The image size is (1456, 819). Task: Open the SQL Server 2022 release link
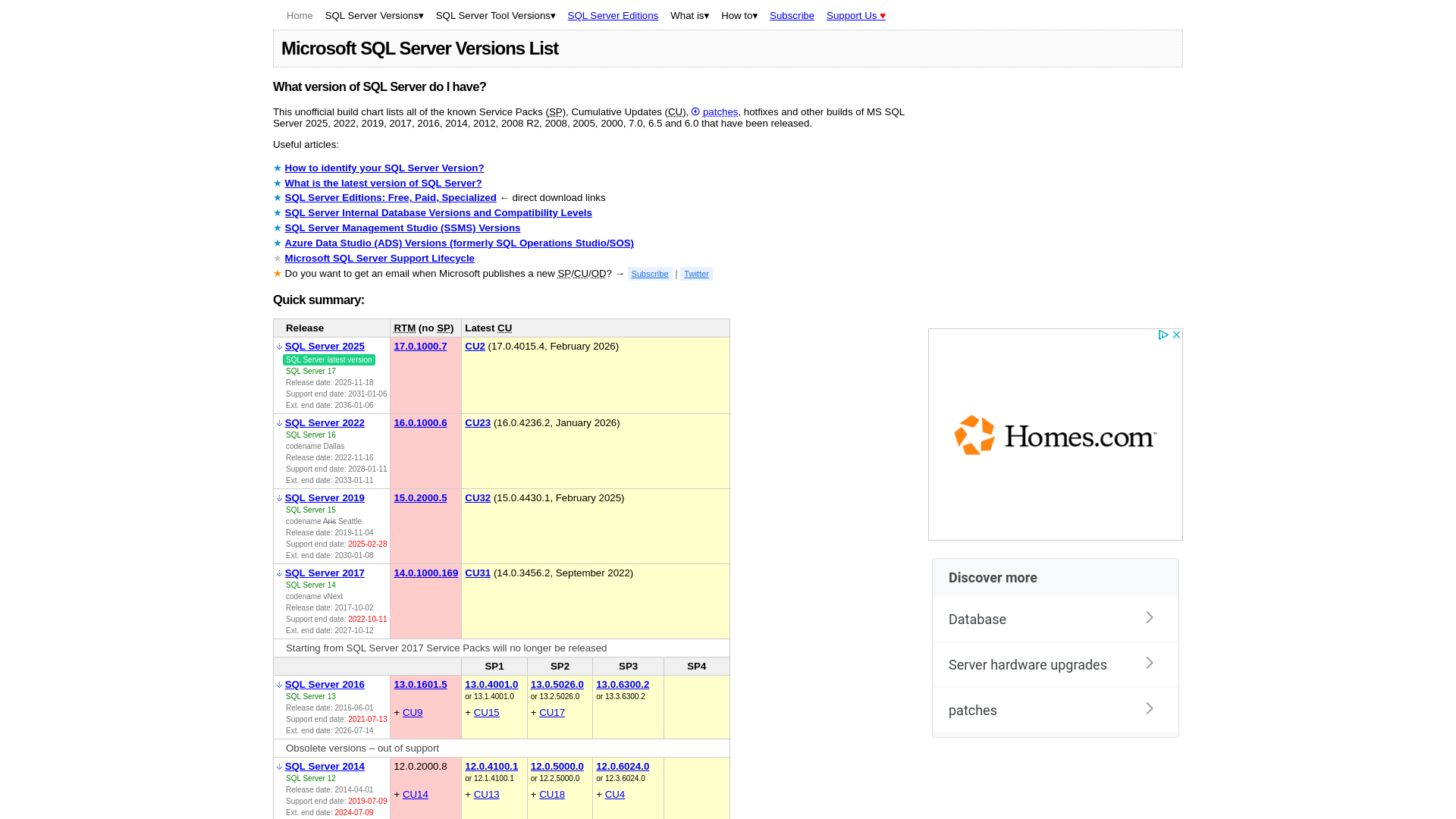[x=325, y=423]
